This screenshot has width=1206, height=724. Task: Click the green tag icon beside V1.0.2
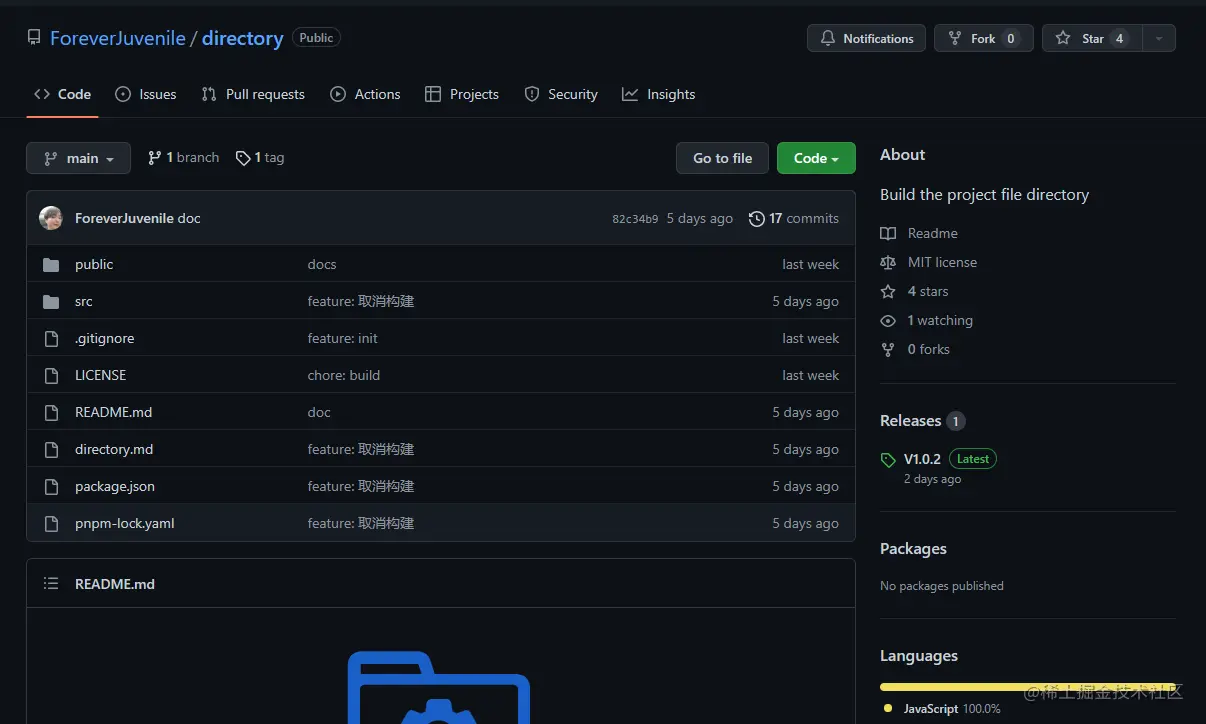(x=888, y=460)
